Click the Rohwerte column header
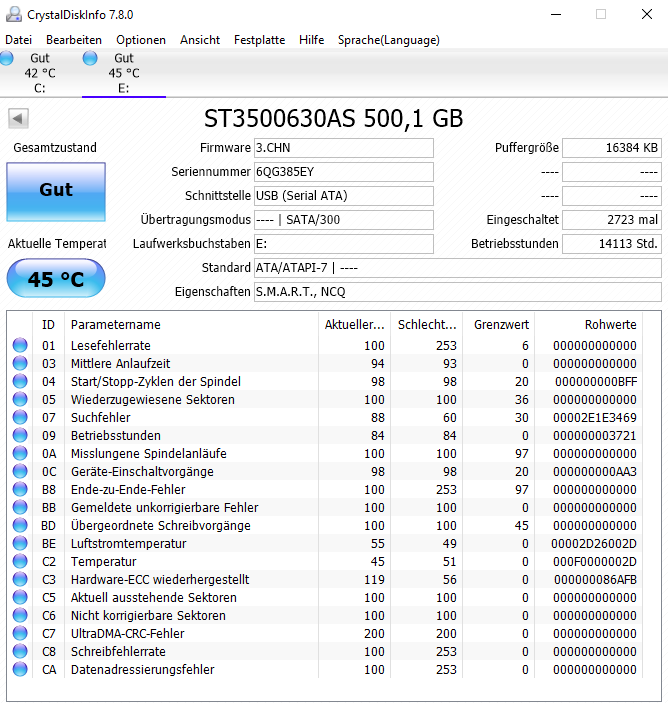668x703 pixels. [589, 324]
